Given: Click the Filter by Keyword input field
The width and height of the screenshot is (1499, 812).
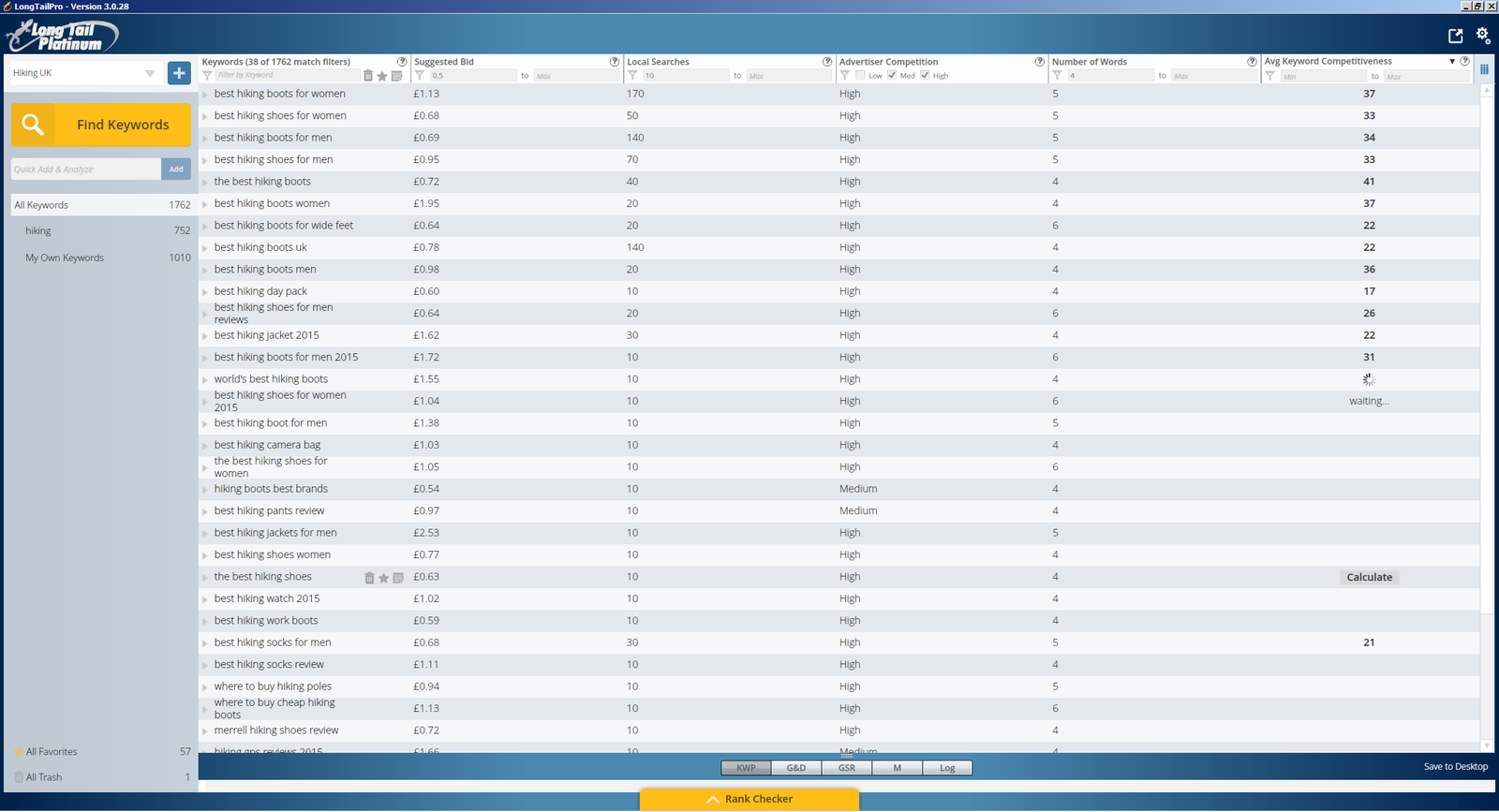Looking at the screenshot, I should pyautogui.click(x=286, y=76).
